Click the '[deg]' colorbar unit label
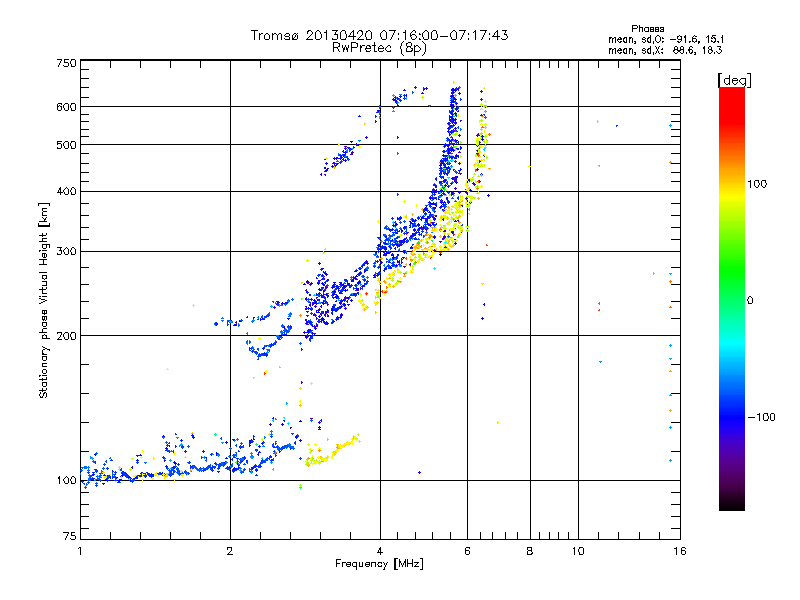The width and height of the screenshot is (800, 600). point(734,80)
